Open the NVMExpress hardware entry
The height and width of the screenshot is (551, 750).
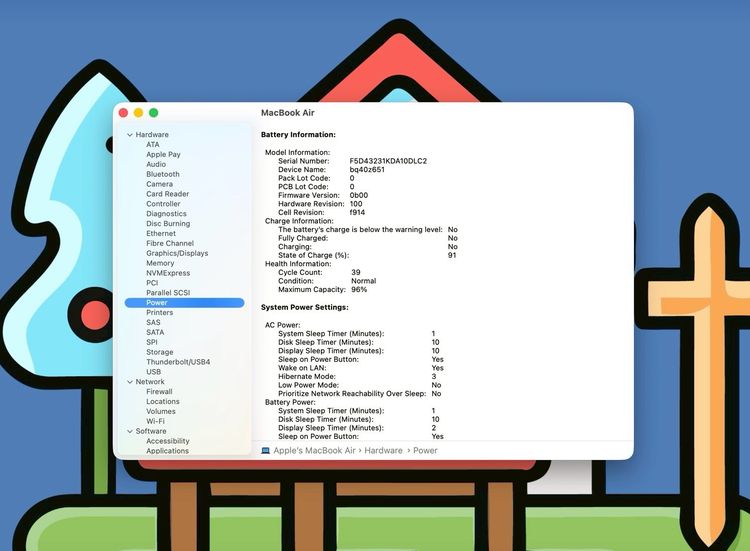click(168, 273)
